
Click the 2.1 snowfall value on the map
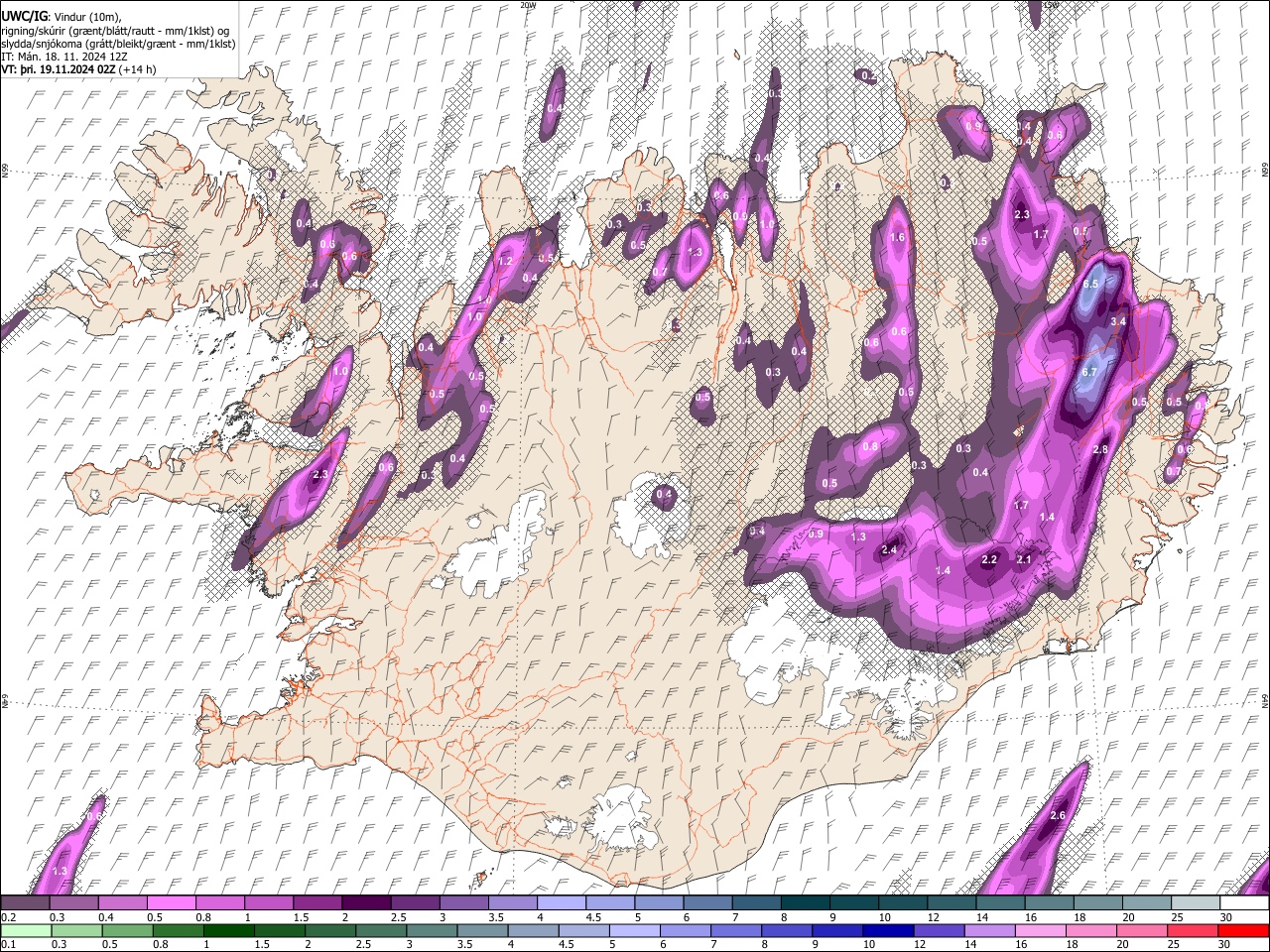point(1025,560)
